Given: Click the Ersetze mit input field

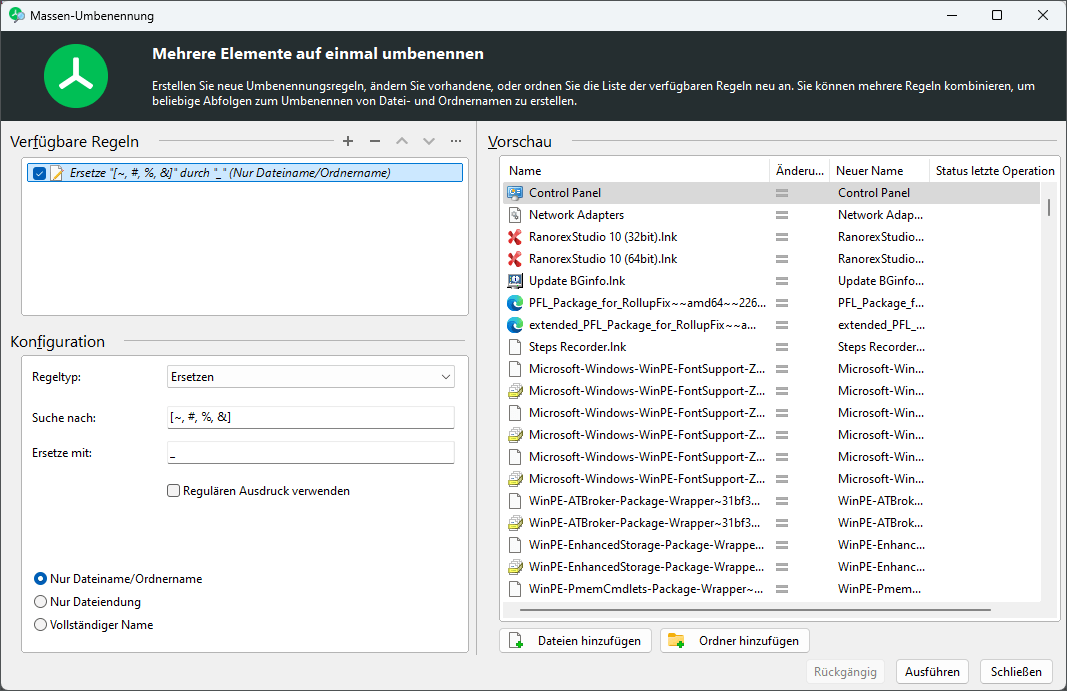Looking at the screenshot, I should click(x=311, y=453).
